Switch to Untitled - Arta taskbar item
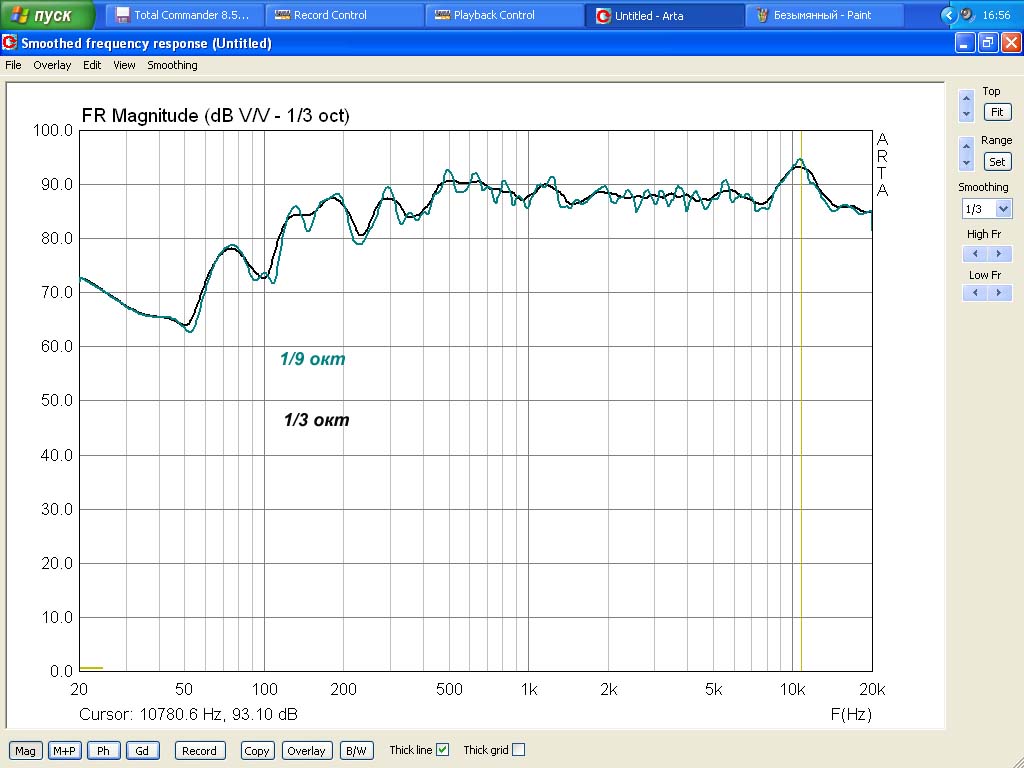This screenshot has width=1024, height=768. click(x=665, y=15)
